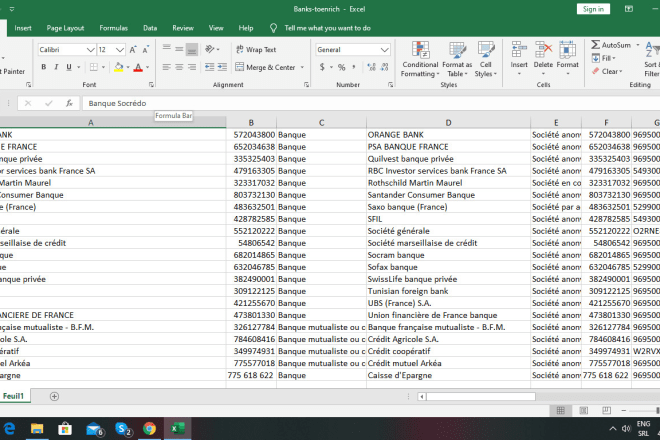Click the text orientation icon

(x=210, y=49)
